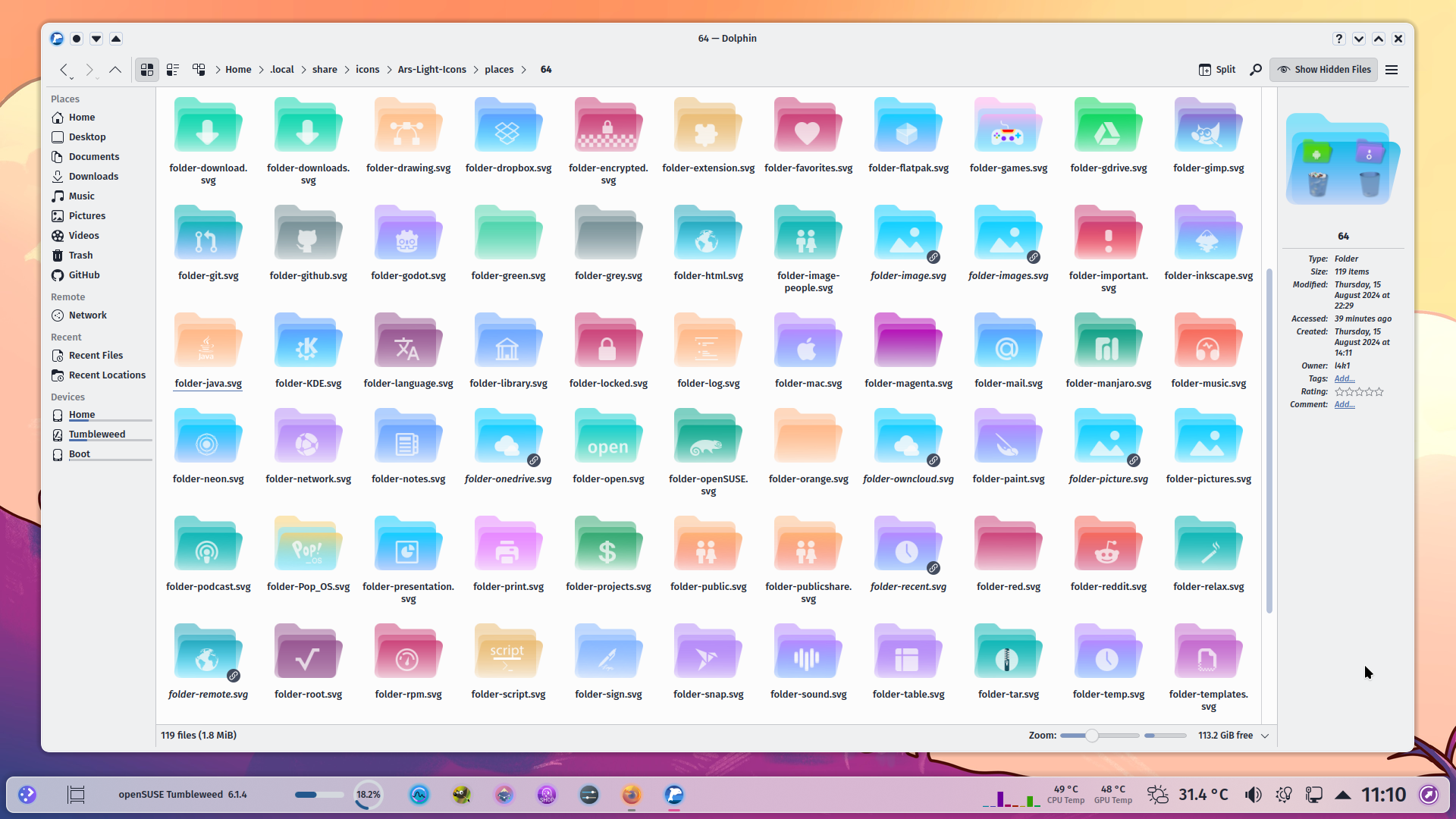
Task: Add tags via Tags Add link
Action: tap(1345, 379)
